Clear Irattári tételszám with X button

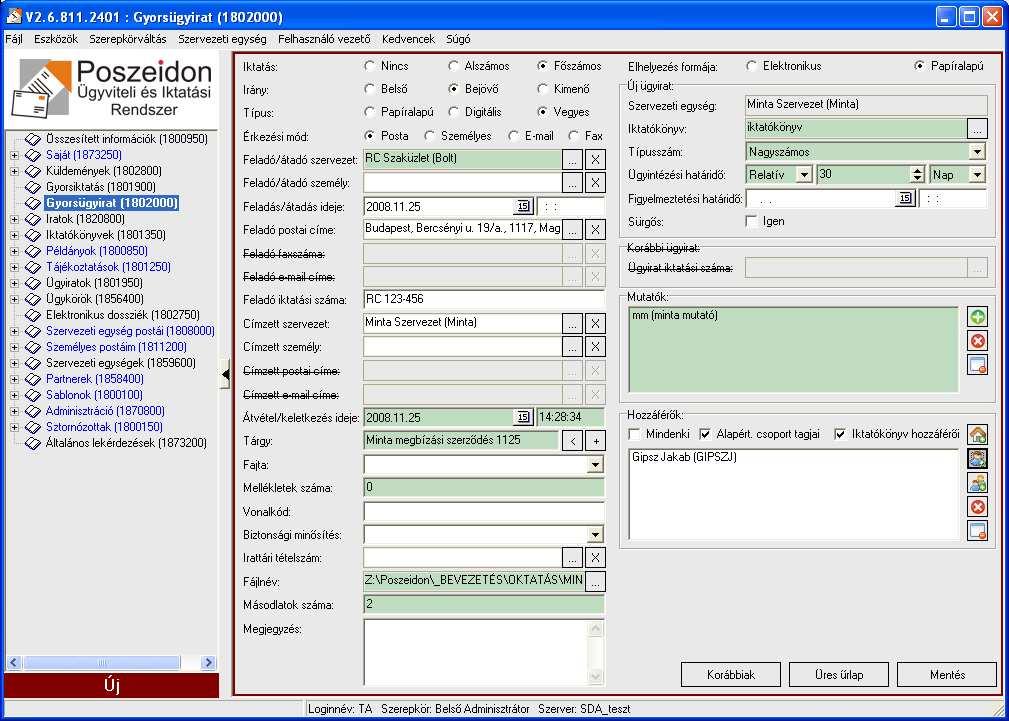click(x=595, y=557)
